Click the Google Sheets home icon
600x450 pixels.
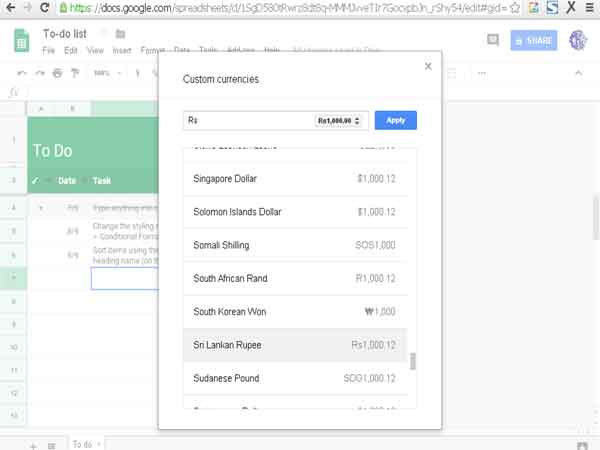pos(21,41)
